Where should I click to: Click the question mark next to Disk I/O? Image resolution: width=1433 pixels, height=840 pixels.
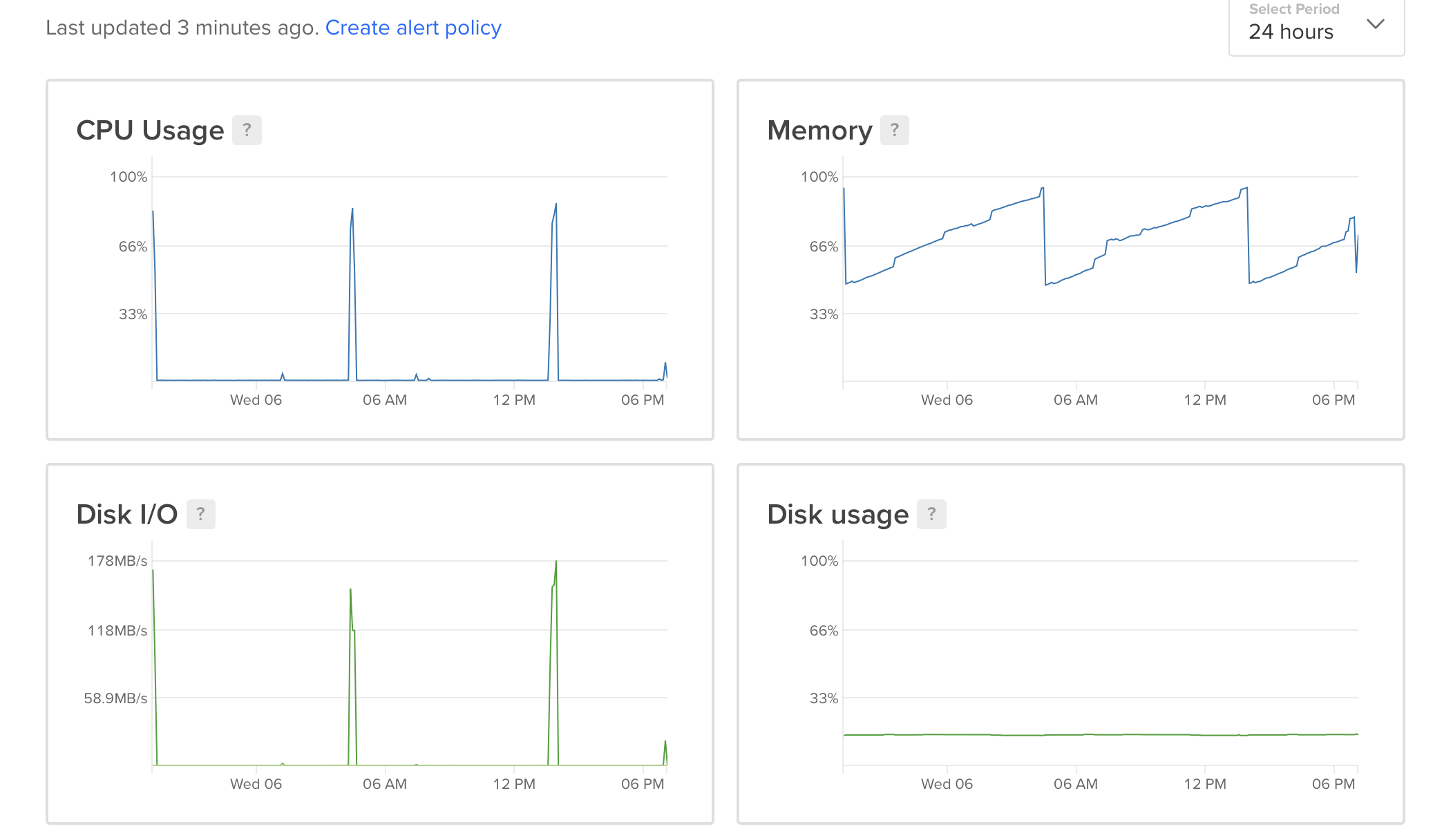coord(200,513)
